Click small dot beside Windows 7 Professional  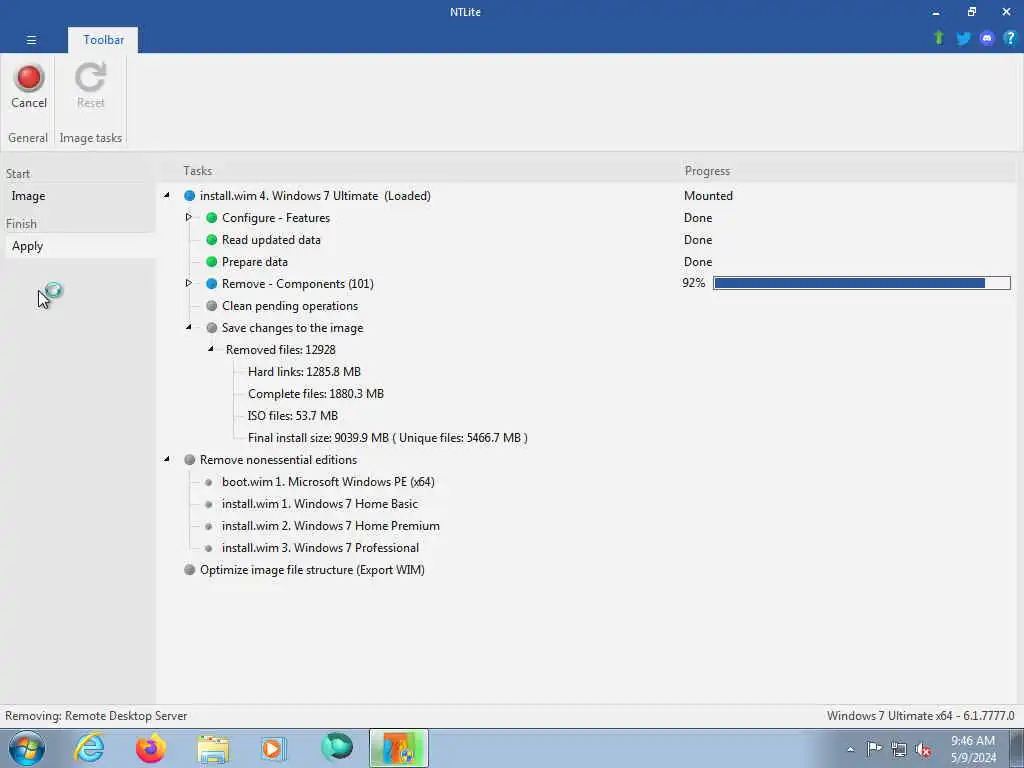(x=209, y=549)
